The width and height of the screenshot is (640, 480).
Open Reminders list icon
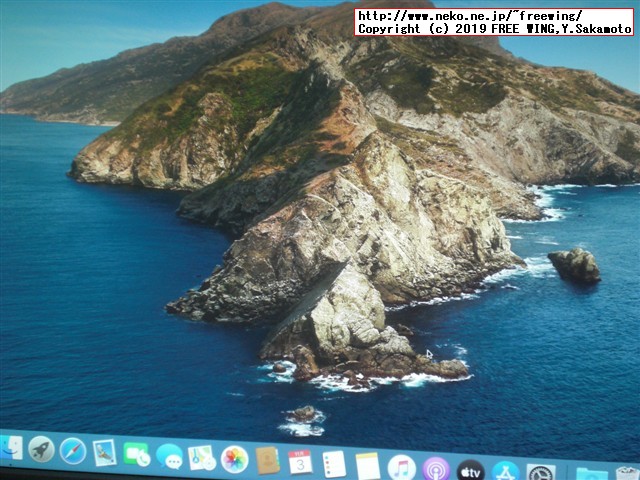click(x=334, y=464)
